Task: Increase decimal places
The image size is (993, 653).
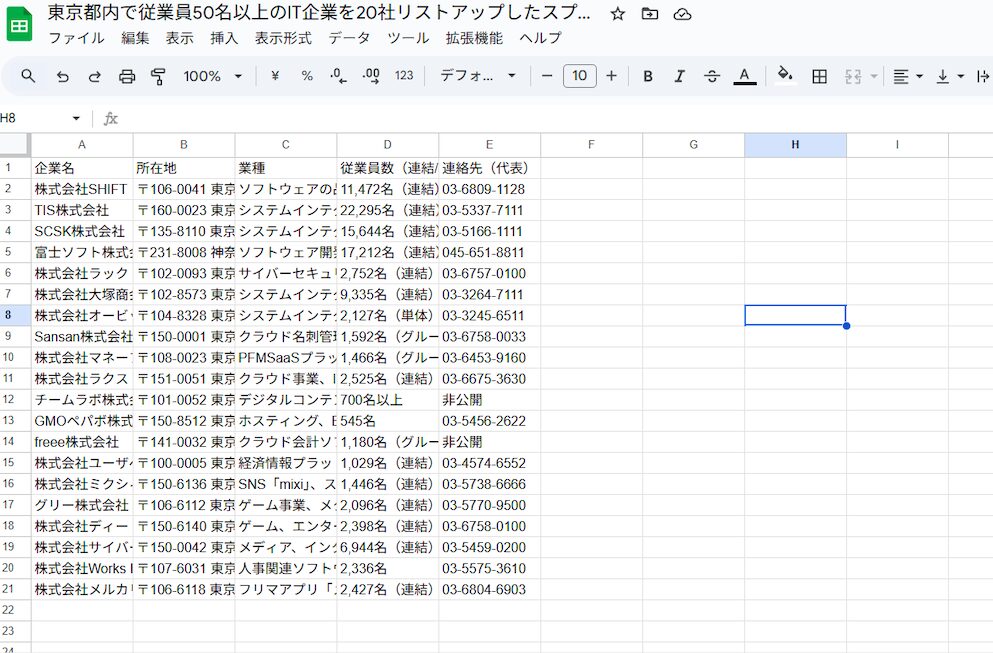Action: (x=371, y=76)
